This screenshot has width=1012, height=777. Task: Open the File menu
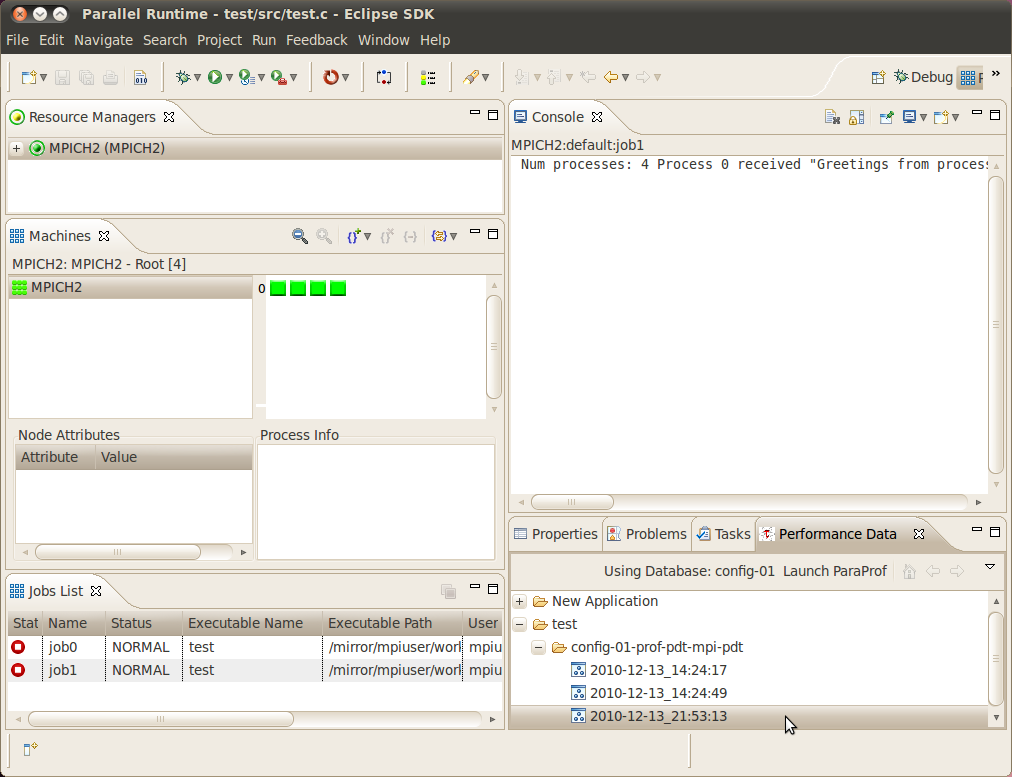point(17,40)
